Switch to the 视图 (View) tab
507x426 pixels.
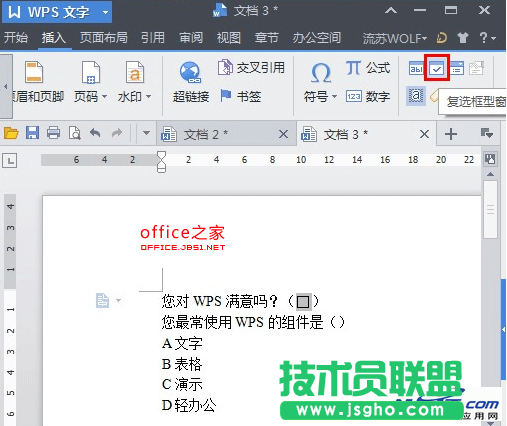tap(229, 37)
